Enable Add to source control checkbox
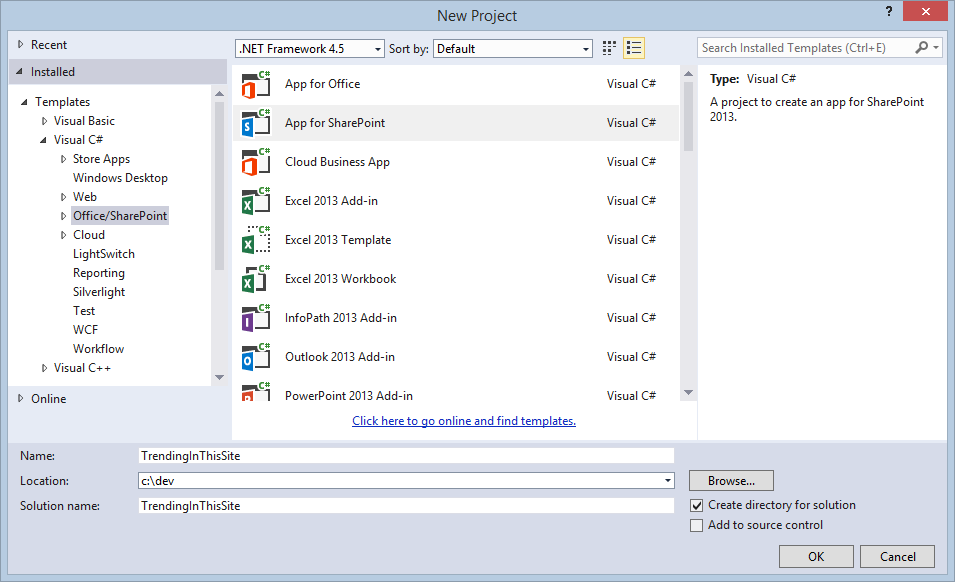The image size is (955, 582). pos(697,525)
